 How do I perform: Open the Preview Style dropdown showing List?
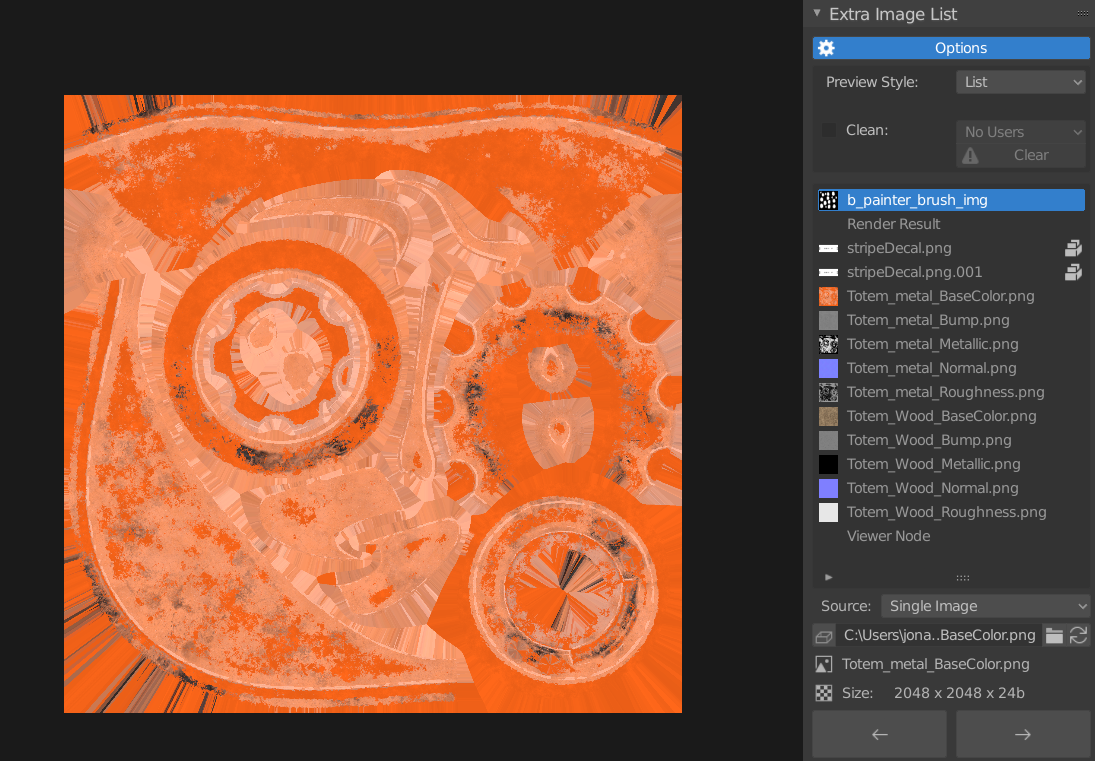1020,81
